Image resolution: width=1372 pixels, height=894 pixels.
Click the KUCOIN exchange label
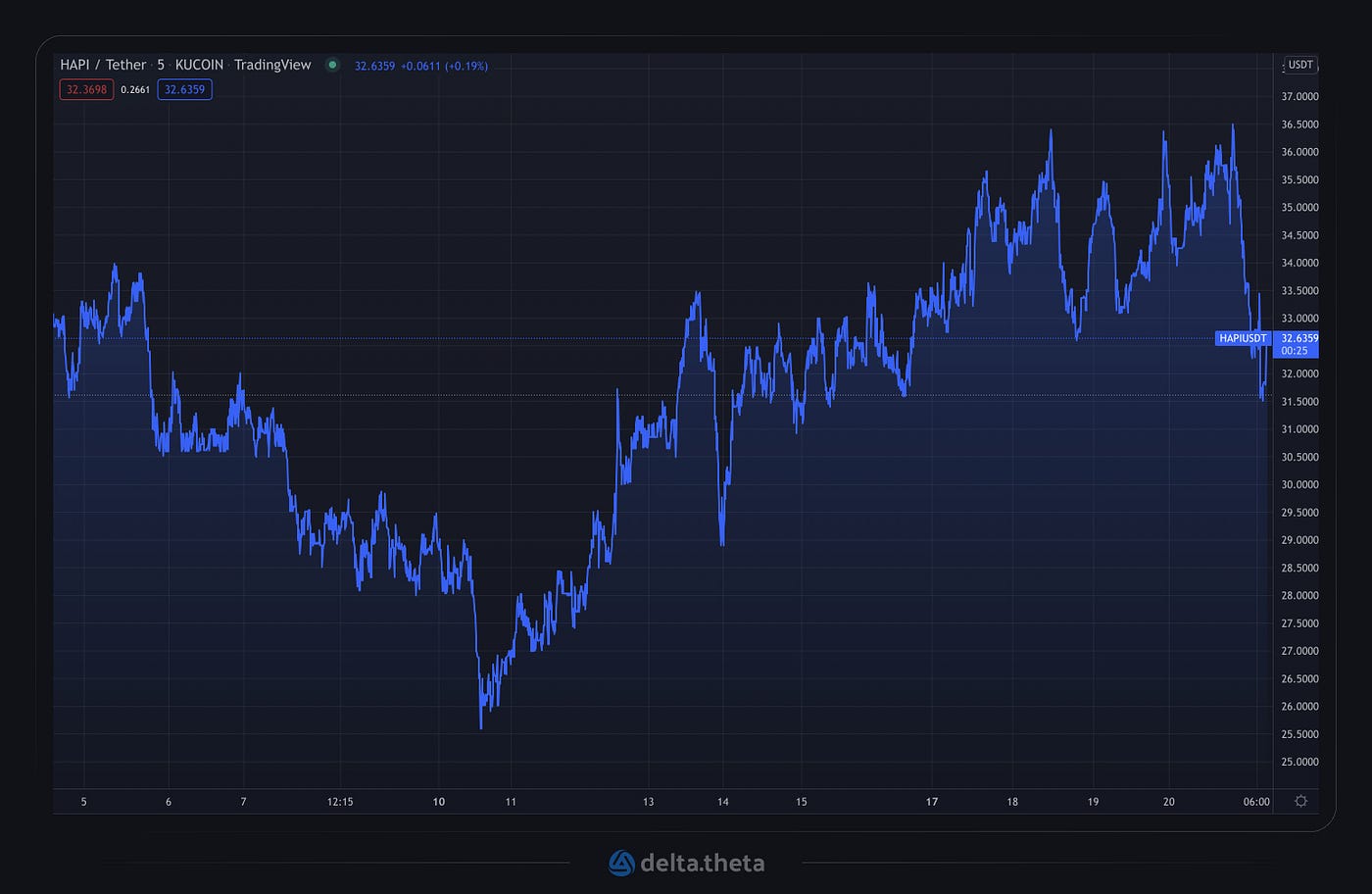pyautogui.click(x=199, y=65)
